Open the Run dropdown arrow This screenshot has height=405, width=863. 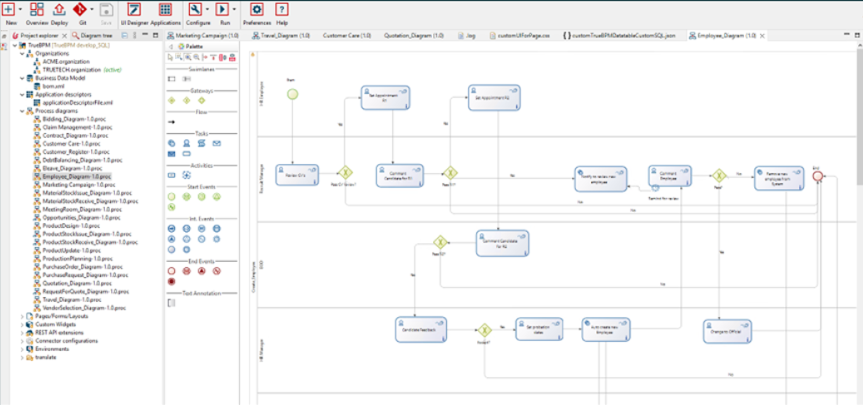point(234,9)
